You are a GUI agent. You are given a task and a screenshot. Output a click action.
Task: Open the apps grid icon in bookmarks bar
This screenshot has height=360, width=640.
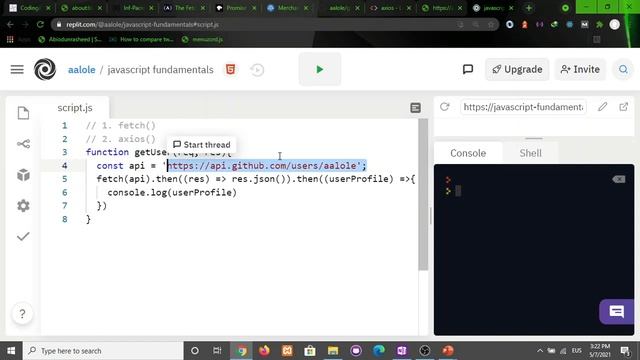tap(10, 39)
